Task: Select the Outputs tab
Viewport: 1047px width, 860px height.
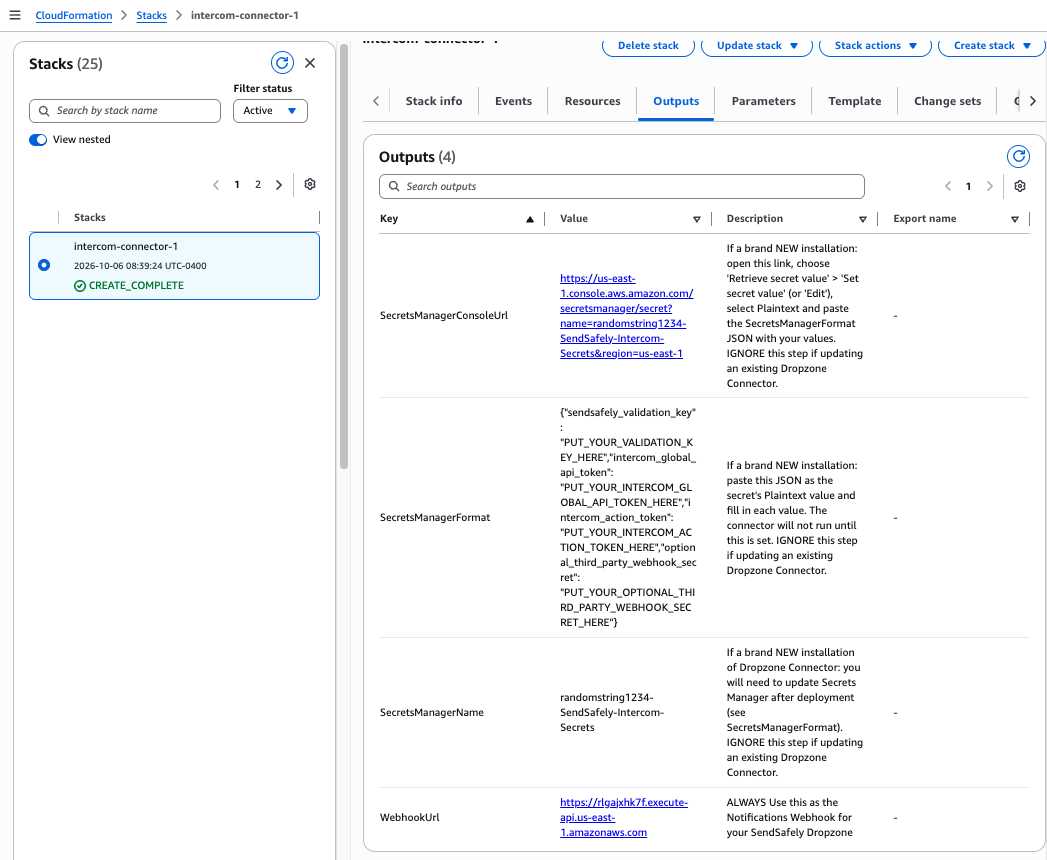Action: [x=676, y=101]
